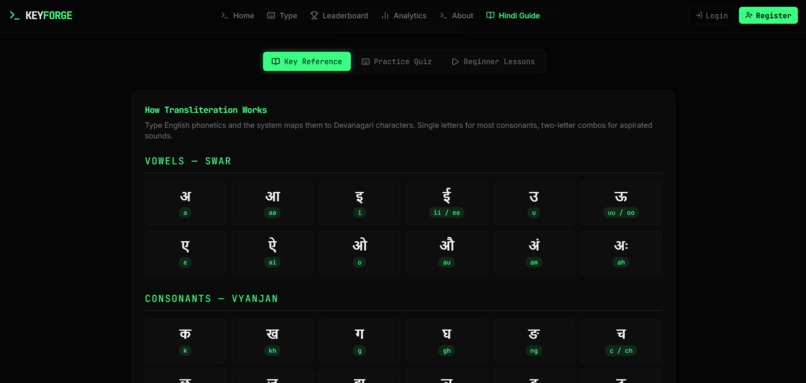Click the 'CONSONANTS — VYANJAN' heading
This screenshot has width=806, height=383.
point(211,299)
